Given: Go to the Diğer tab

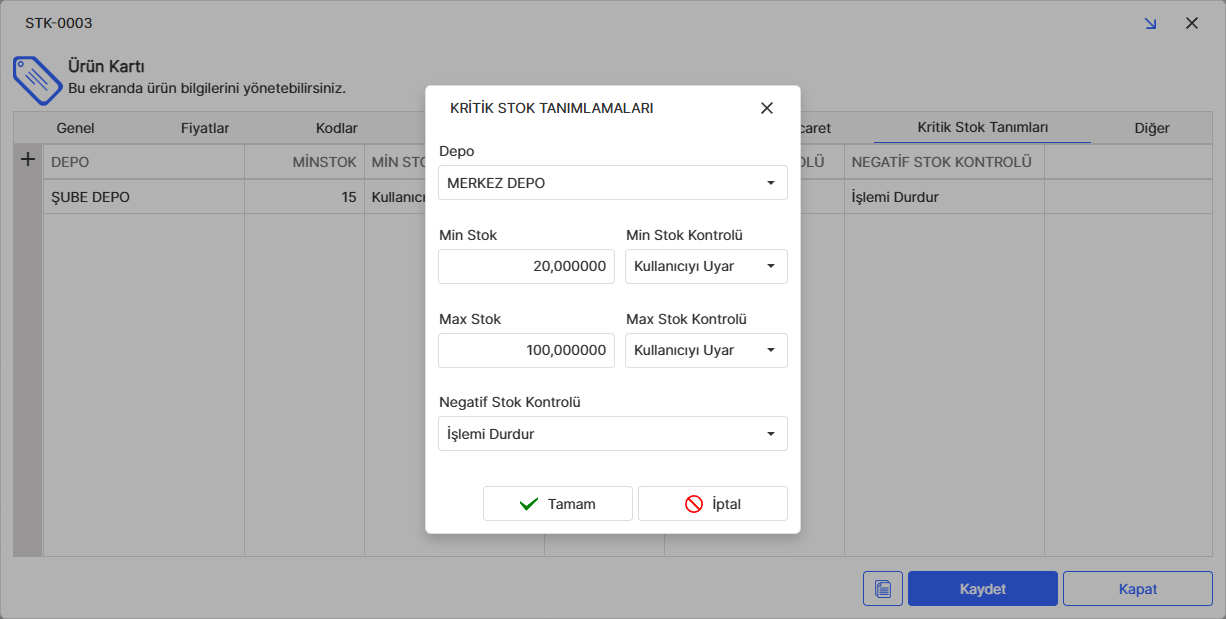Looking at the screenshot, I should pos(1152,128).
